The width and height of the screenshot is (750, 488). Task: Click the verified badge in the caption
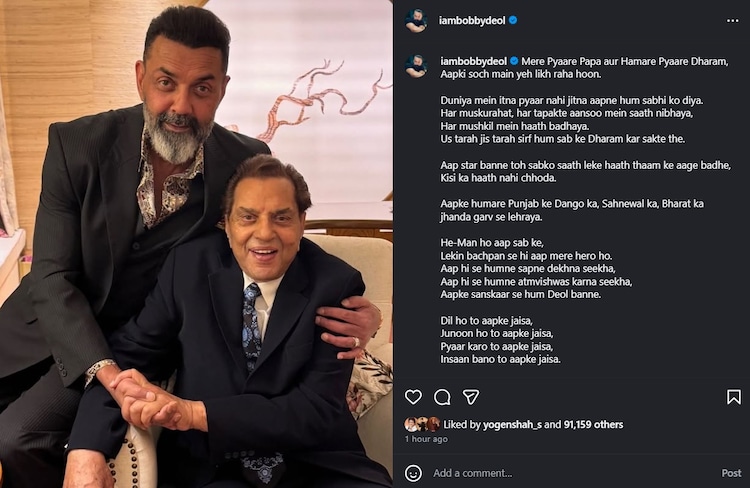point(514,60)
